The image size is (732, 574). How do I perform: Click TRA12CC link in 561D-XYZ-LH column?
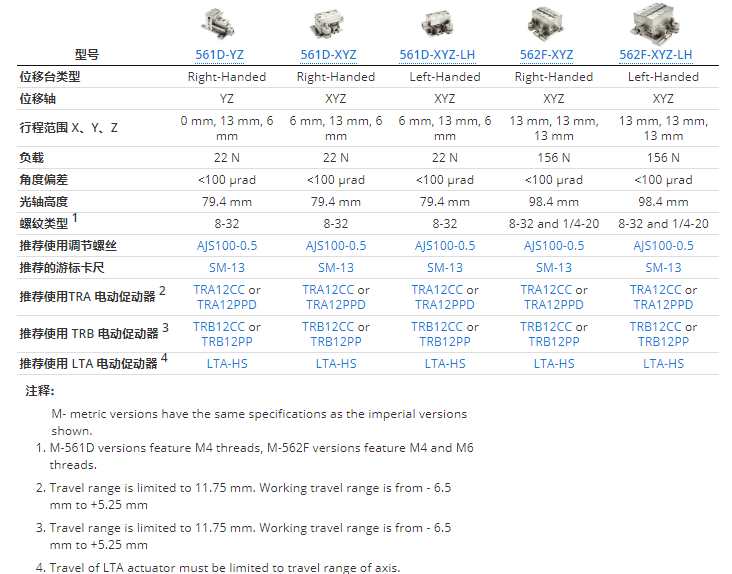(x=437, y=290)
